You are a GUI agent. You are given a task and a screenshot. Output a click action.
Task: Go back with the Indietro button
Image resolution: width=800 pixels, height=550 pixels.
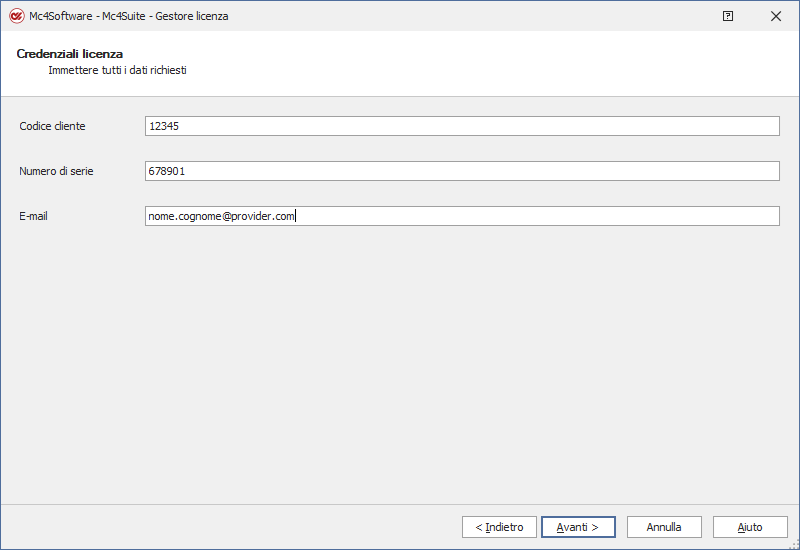click(499, 527)
